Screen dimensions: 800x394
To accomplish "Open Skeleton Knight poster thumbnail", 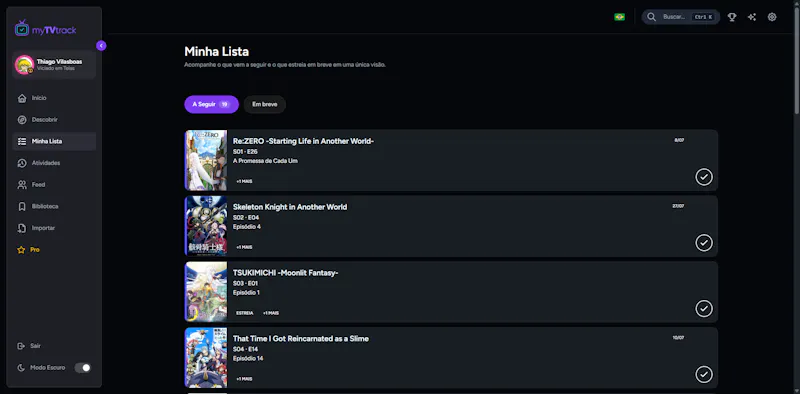I will [206, 226].
